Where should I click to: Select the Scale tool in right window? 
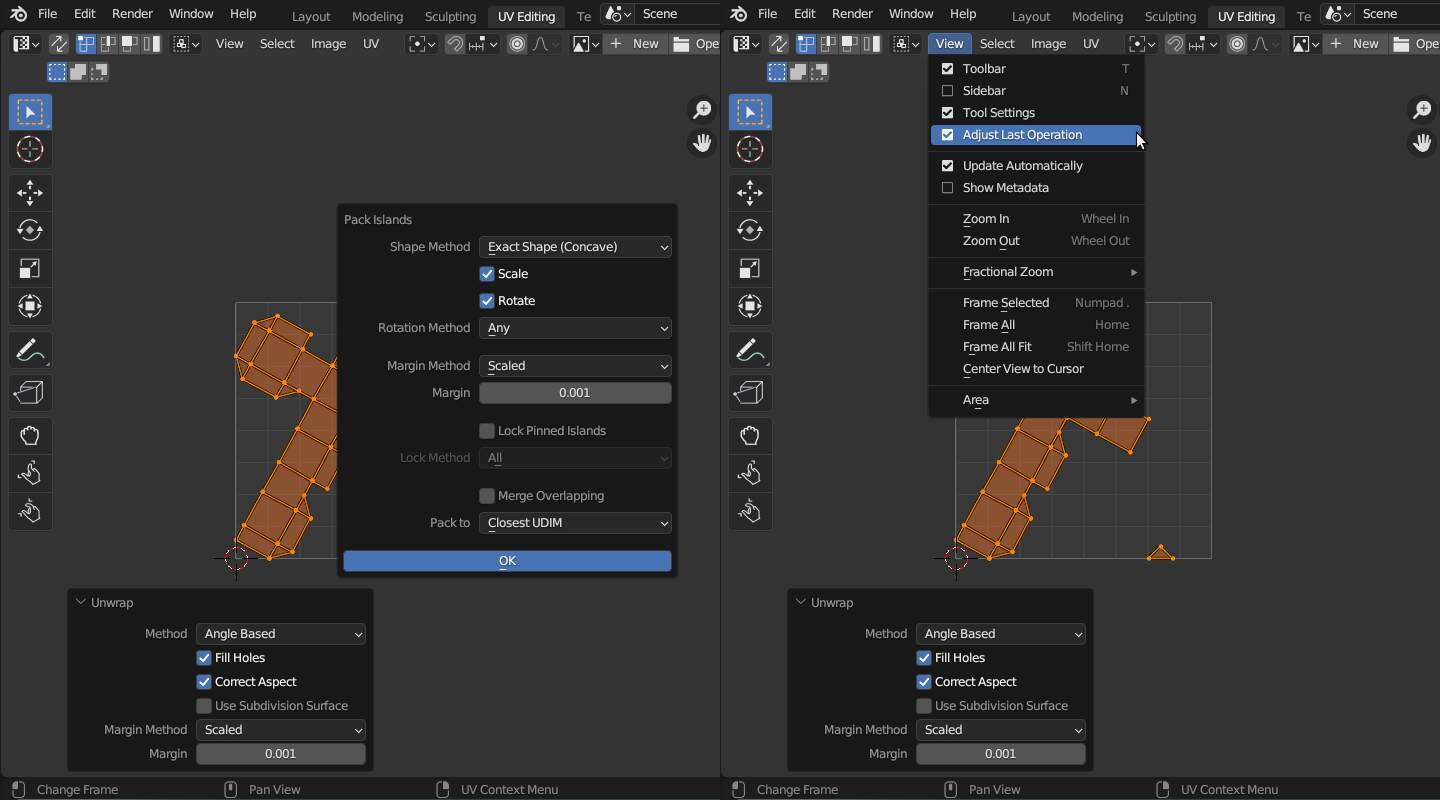[750, 269]
